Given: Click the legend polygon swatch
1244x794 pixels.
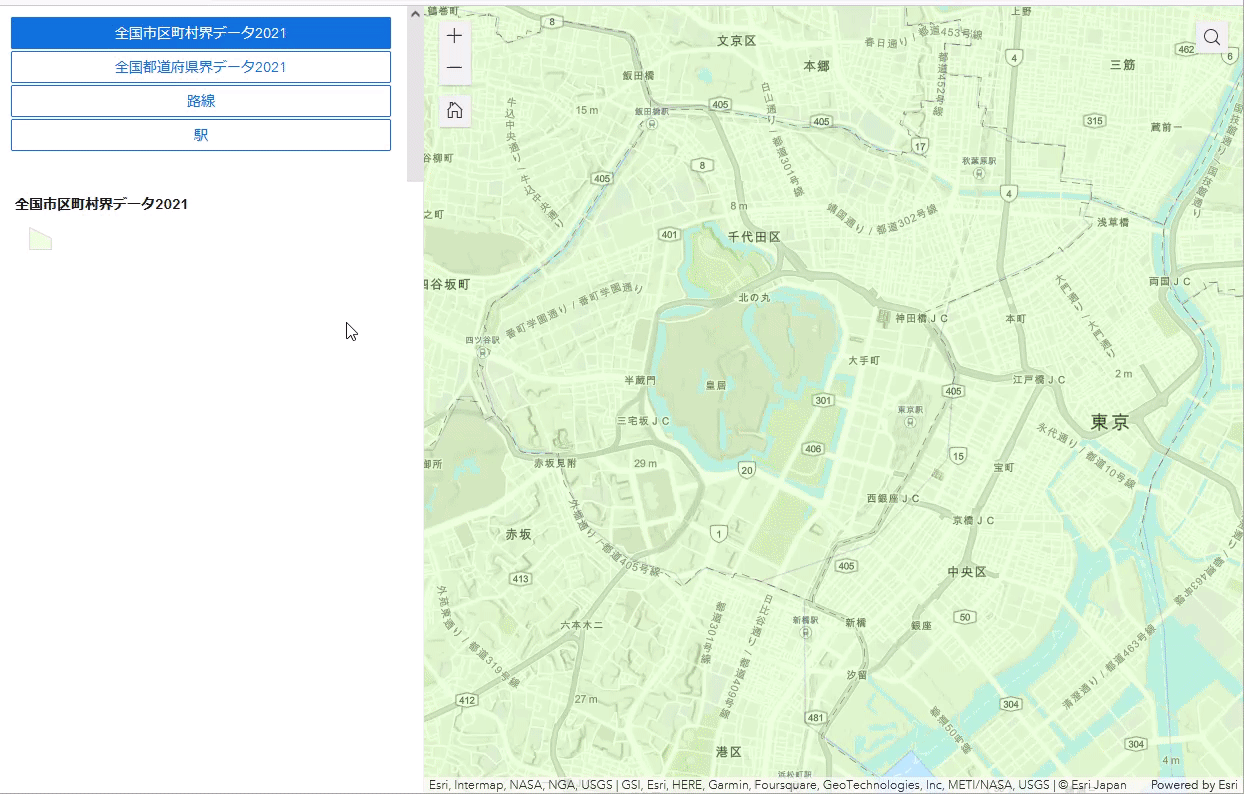Looking at the screenshot, I should pyautogui.click(x=40, y=239).
